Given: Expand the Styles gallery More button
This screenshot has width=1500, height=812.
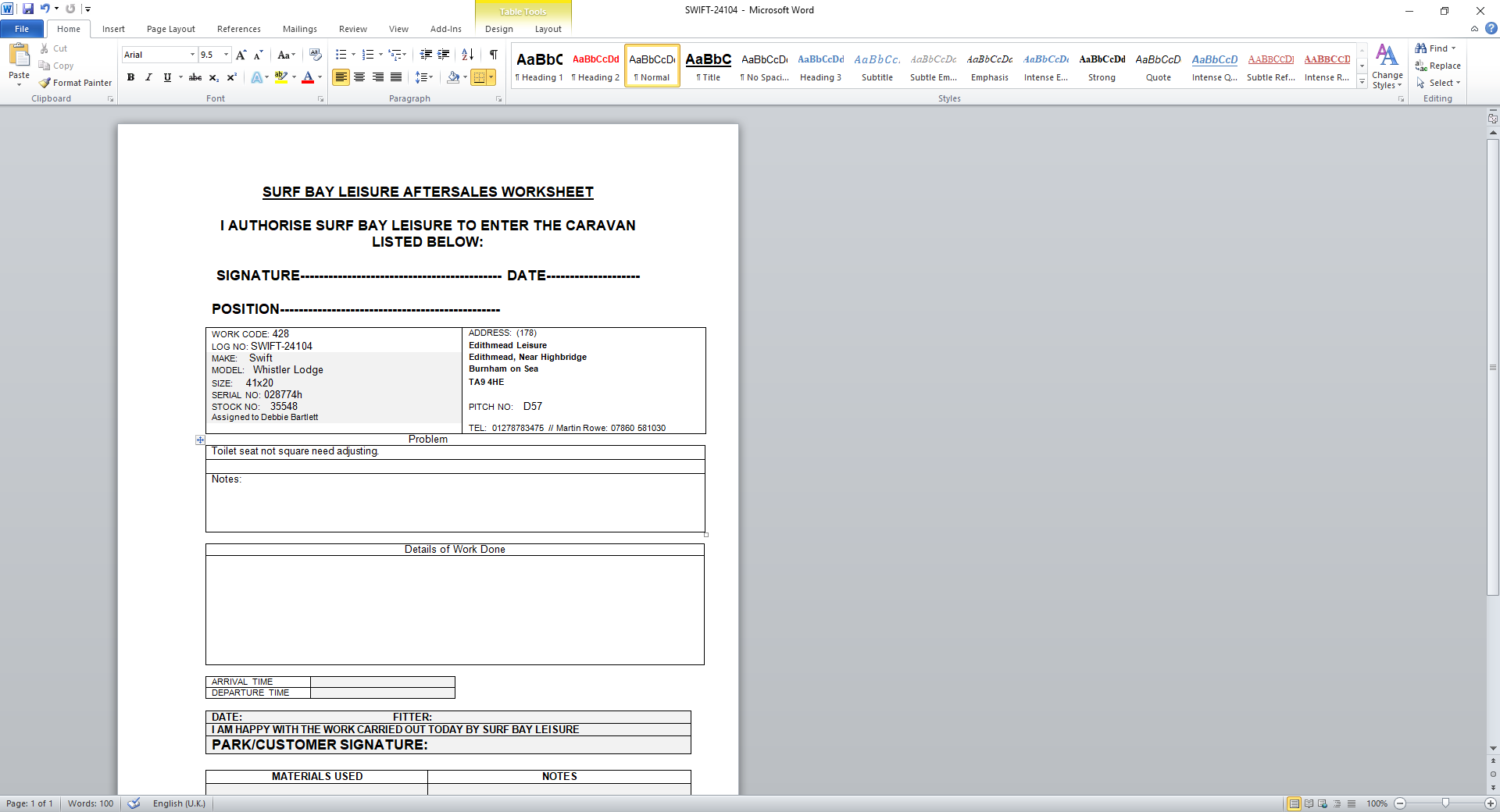Looking at the screenshot, I should point(1362,81).
